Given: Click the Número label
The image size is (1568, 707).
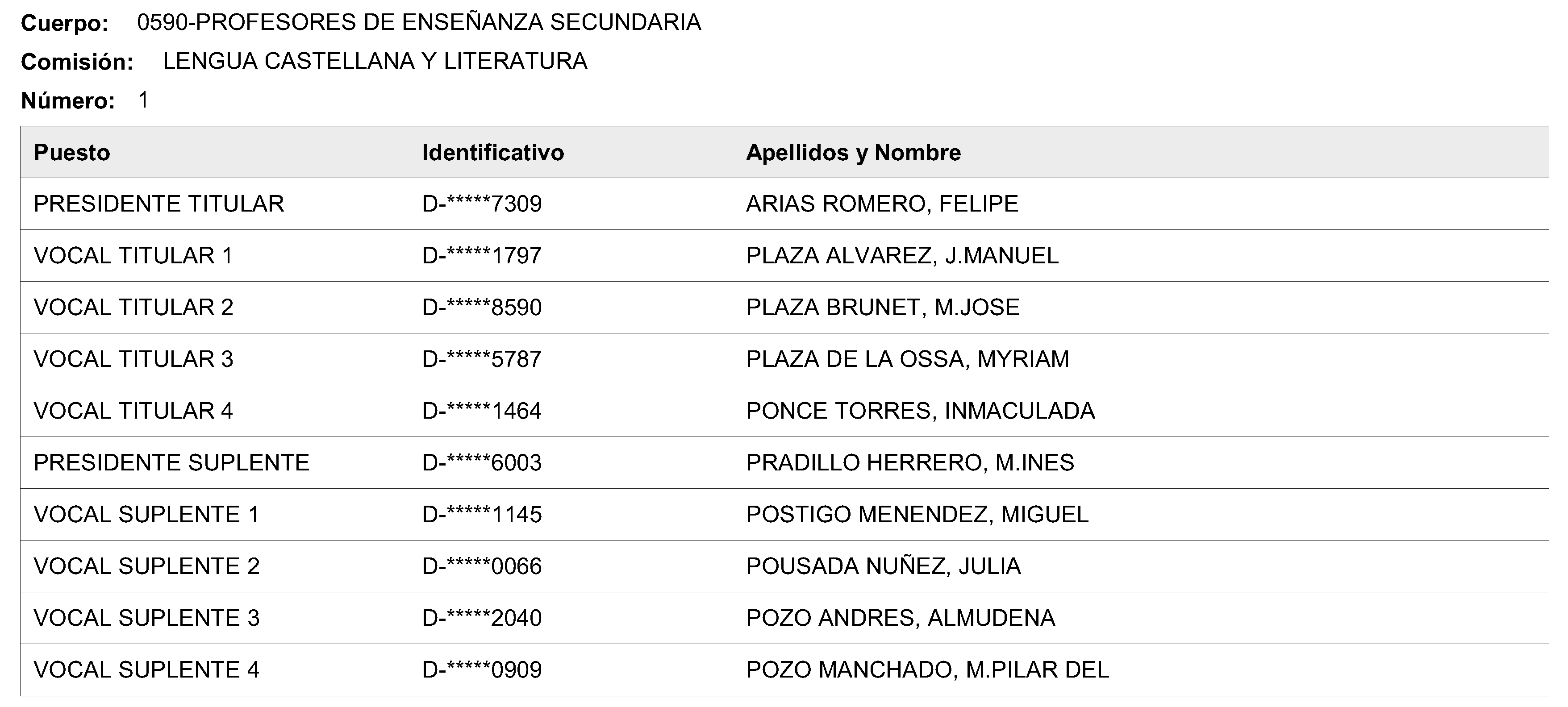Looking at the screenshot, I should pos(68,100).
